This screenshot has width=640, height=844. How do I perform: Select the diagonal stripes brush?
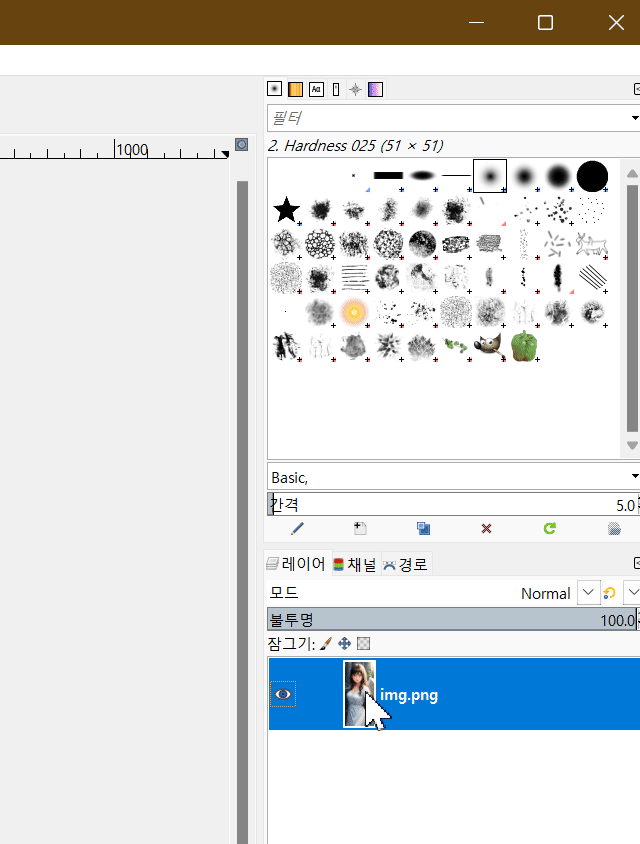(592, 278)
